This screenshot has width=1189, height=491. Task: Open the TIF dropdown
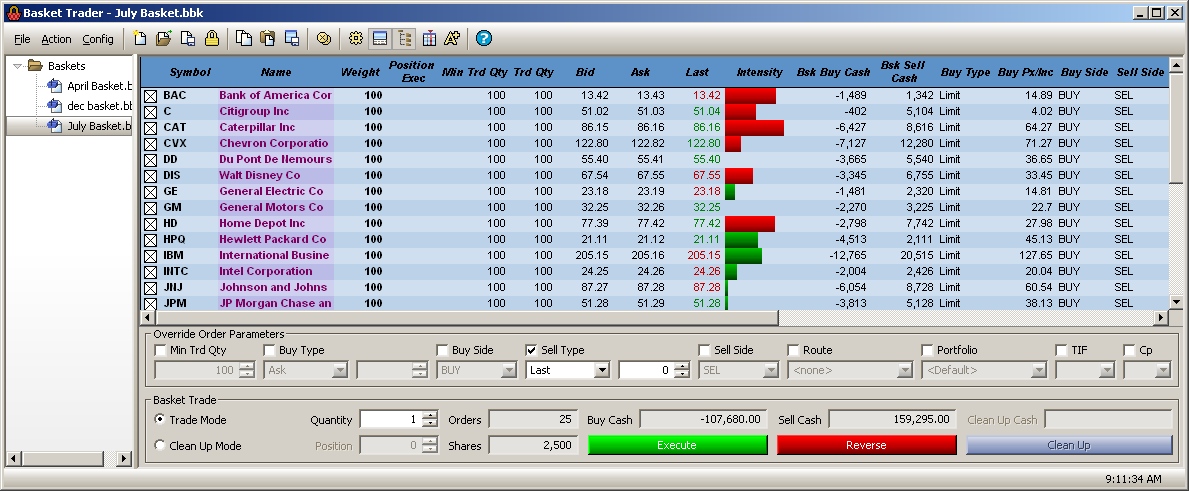click(x=1105, y=371)
